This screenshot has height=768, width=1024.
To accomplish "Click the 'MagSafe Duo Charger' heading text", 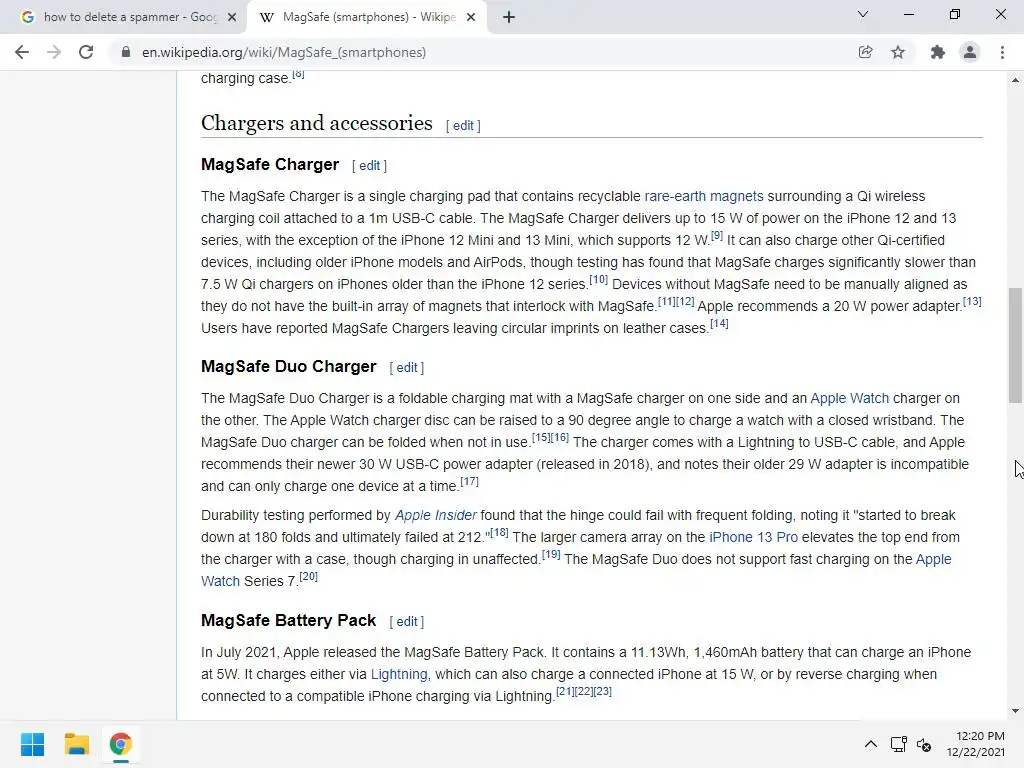I will [x=289, y=366].
